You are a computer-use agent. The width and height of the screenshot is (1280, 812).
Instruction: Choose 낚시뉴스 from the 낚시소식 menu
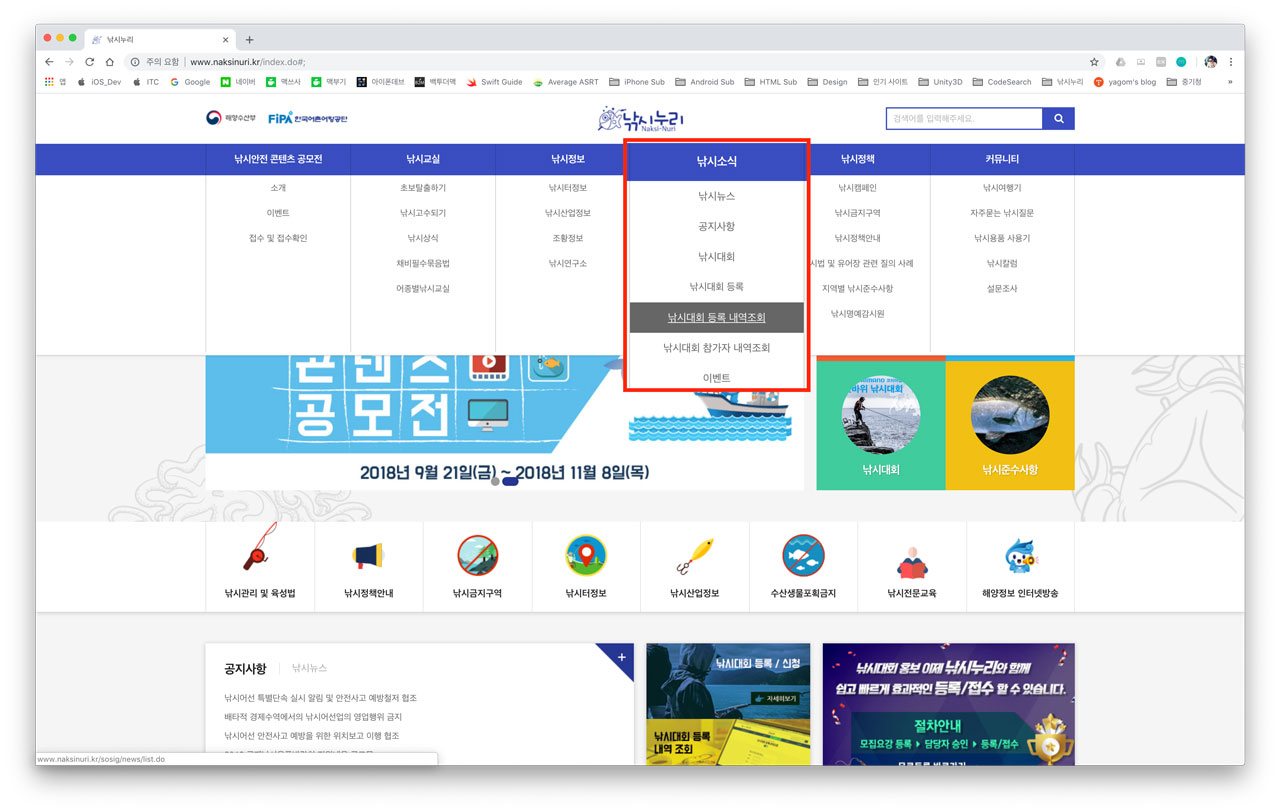[x=716, y=196]
